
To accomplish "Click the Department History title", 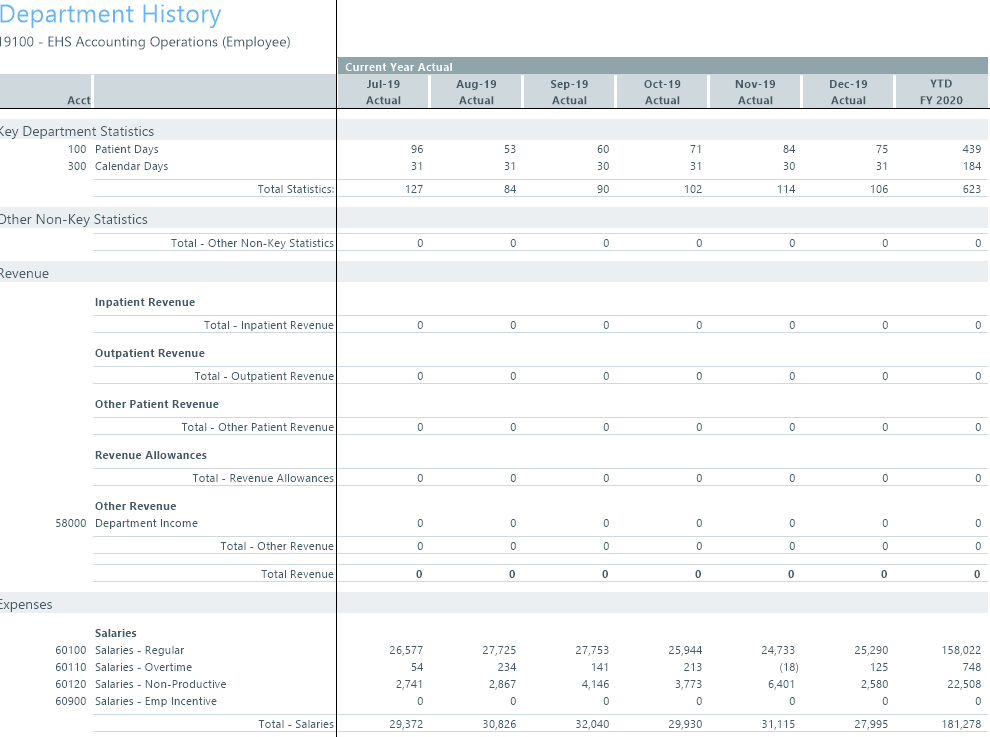I will tap(111, 15).
